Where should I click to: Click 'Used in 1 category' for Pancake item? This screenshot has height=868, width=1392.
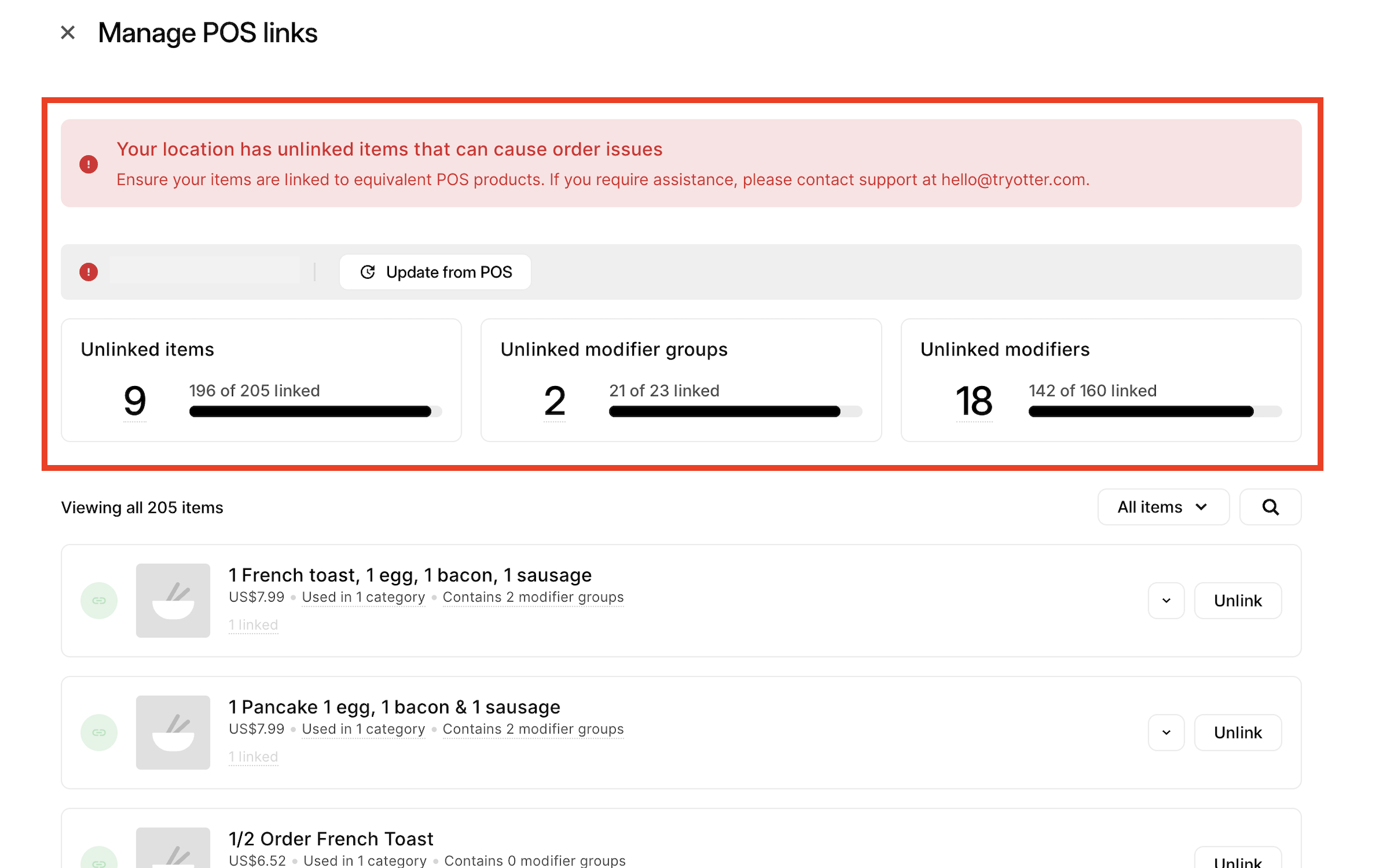pos(363,729)
